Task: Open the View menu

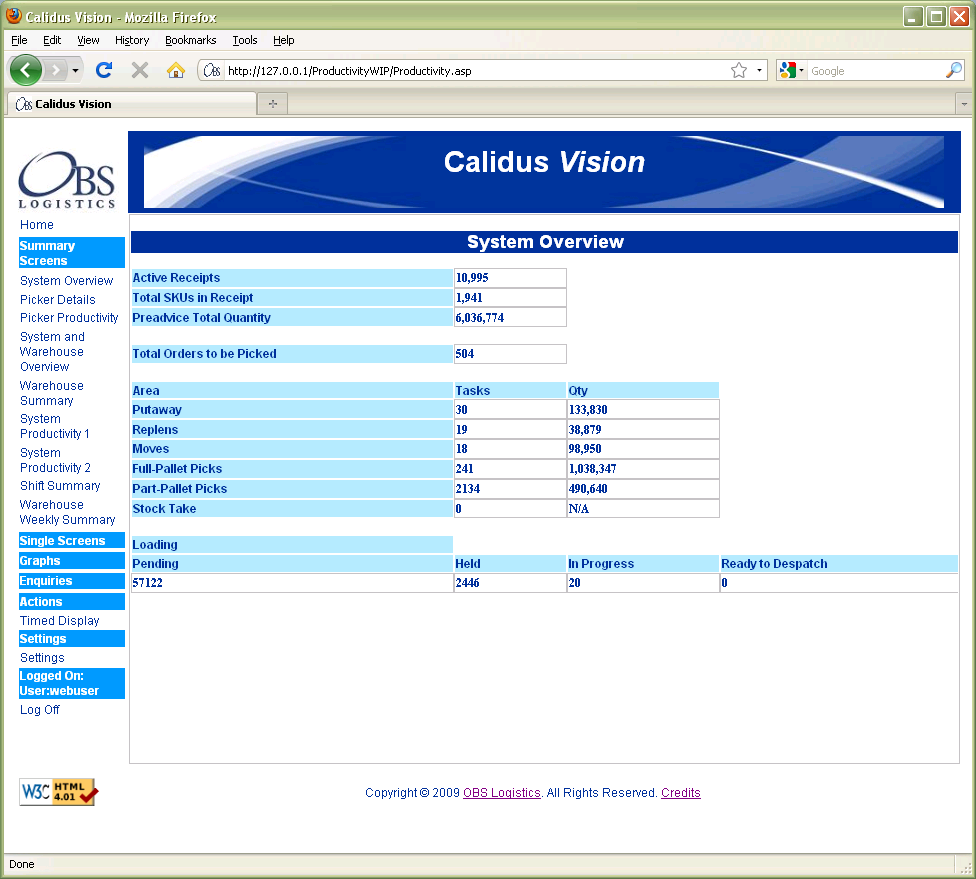Action: pos(88,40)
